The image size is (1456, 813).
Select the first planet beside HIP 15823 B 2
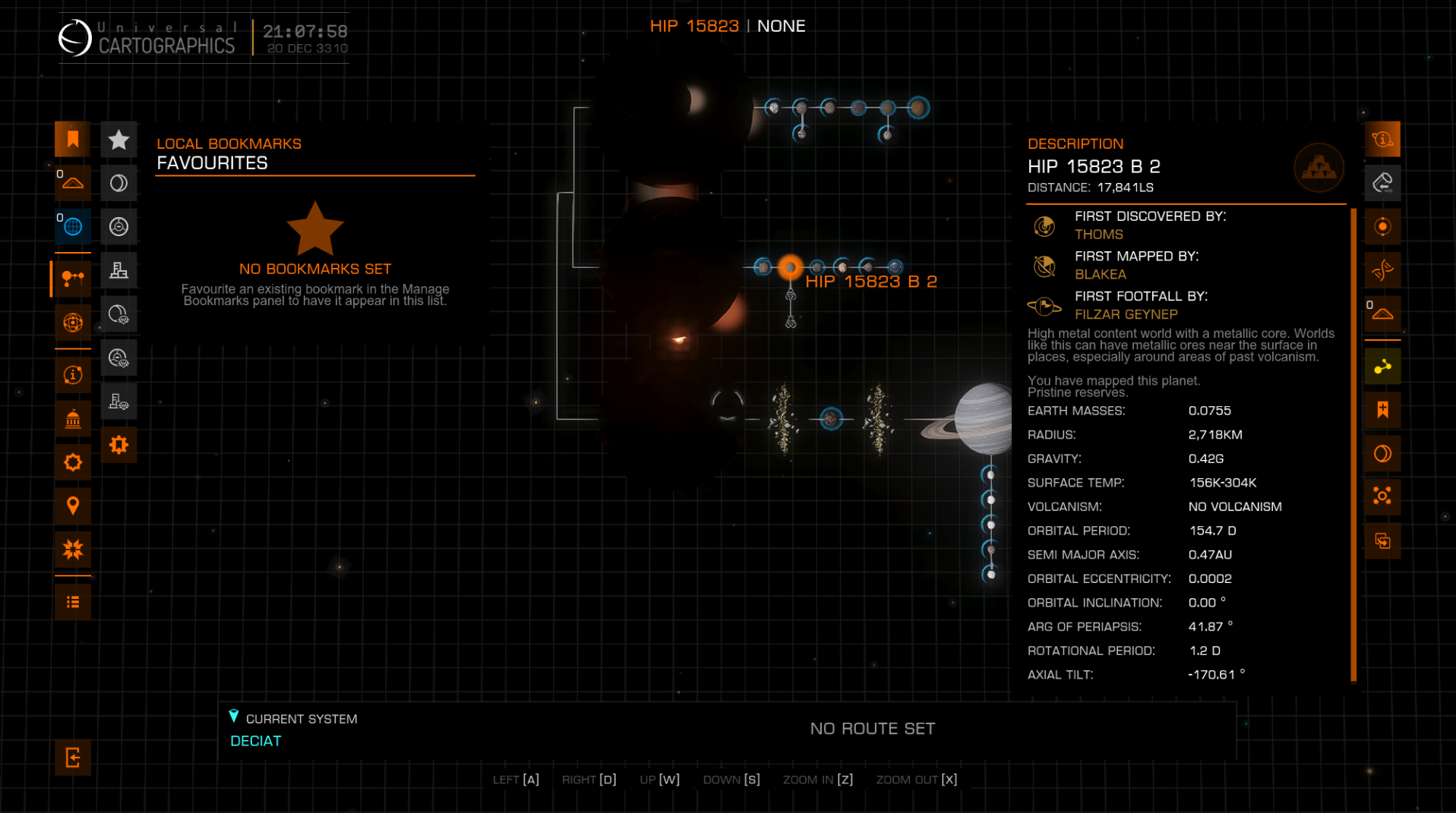point(763,266)
